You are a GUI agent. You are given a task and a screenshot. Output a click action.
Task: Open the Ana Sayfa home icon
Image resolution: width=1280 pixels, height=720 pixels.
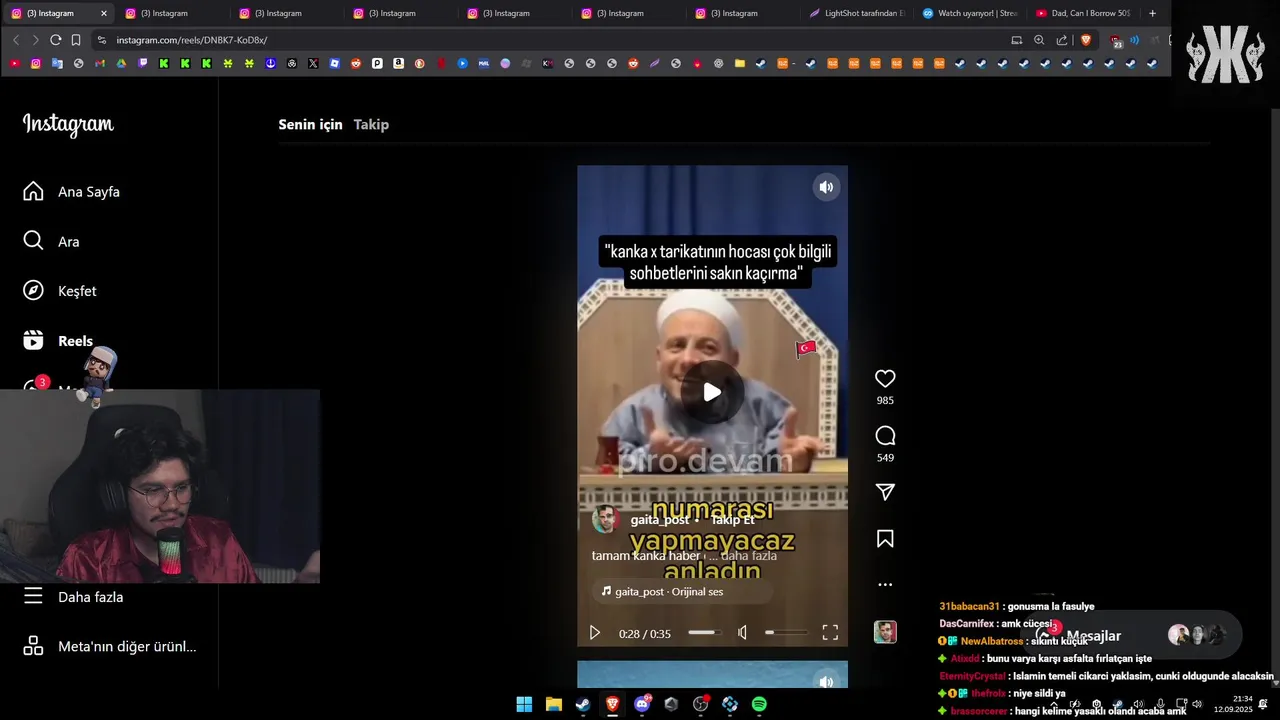(x=33, y=191)
